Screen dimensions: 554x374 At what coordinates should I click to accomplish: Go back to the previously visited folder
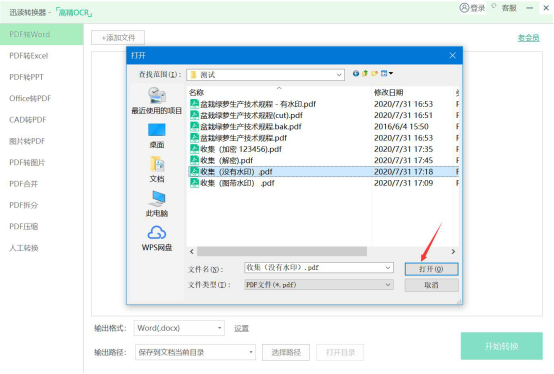pyautogui.click(x=356, y=73)
